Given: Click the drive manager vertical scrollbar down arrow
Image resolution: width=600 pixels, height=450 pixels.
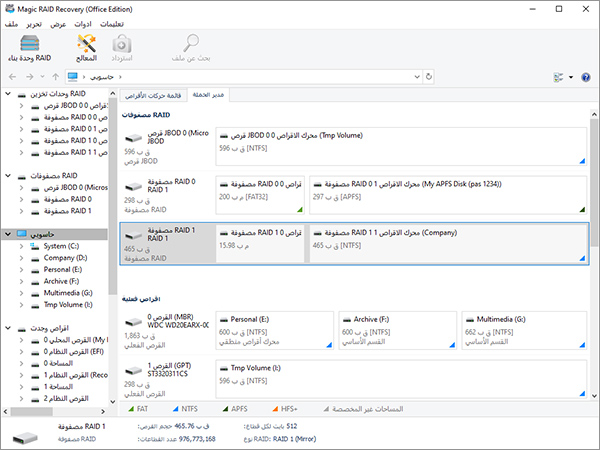Looking at the screenshot, I should point(594,396).
